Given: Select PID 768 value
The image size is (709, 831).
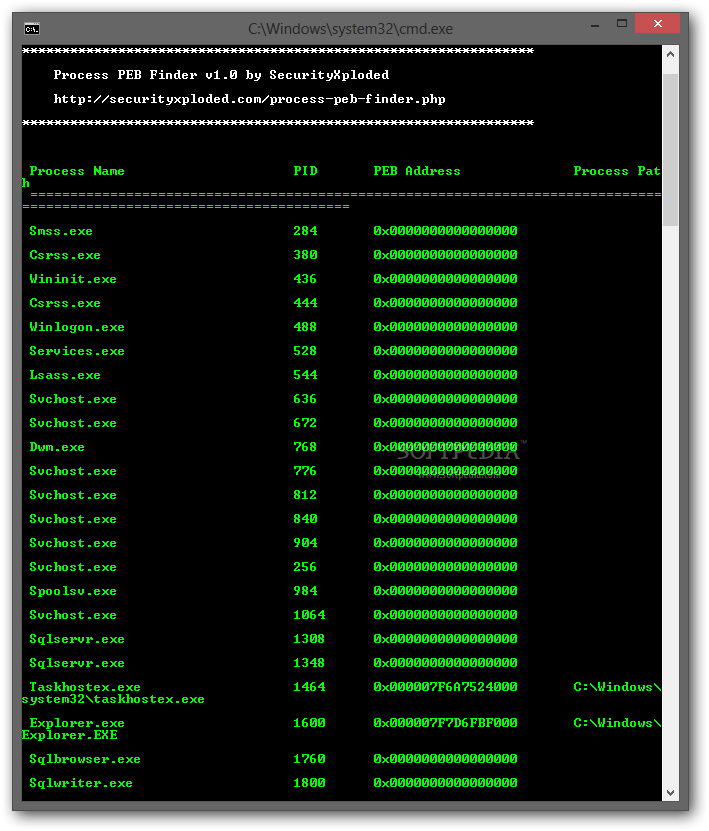Looking at the screenshot, I should [x=305, y=447].
